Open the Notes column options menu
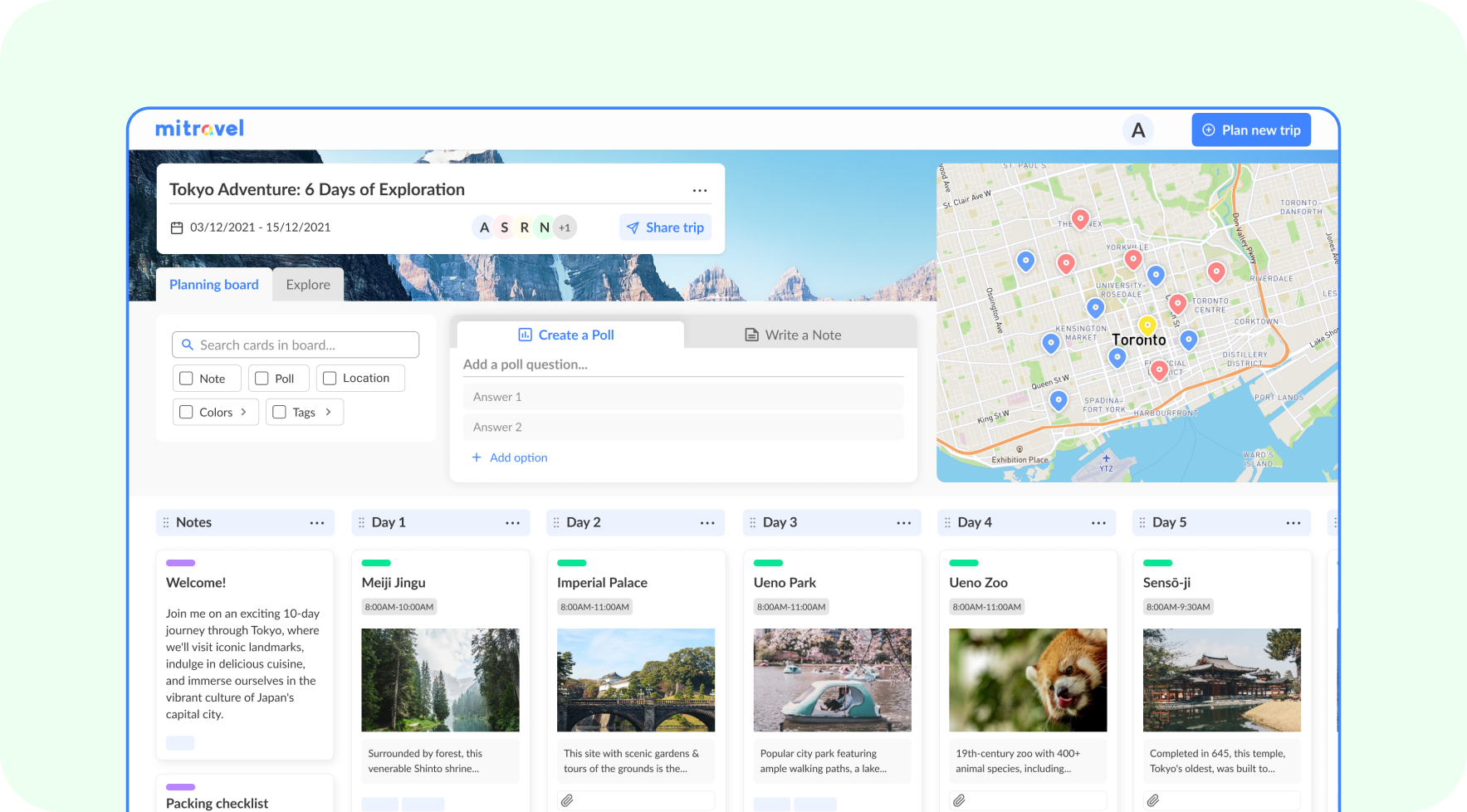1467x812 pixels. (x=317, y=523)
